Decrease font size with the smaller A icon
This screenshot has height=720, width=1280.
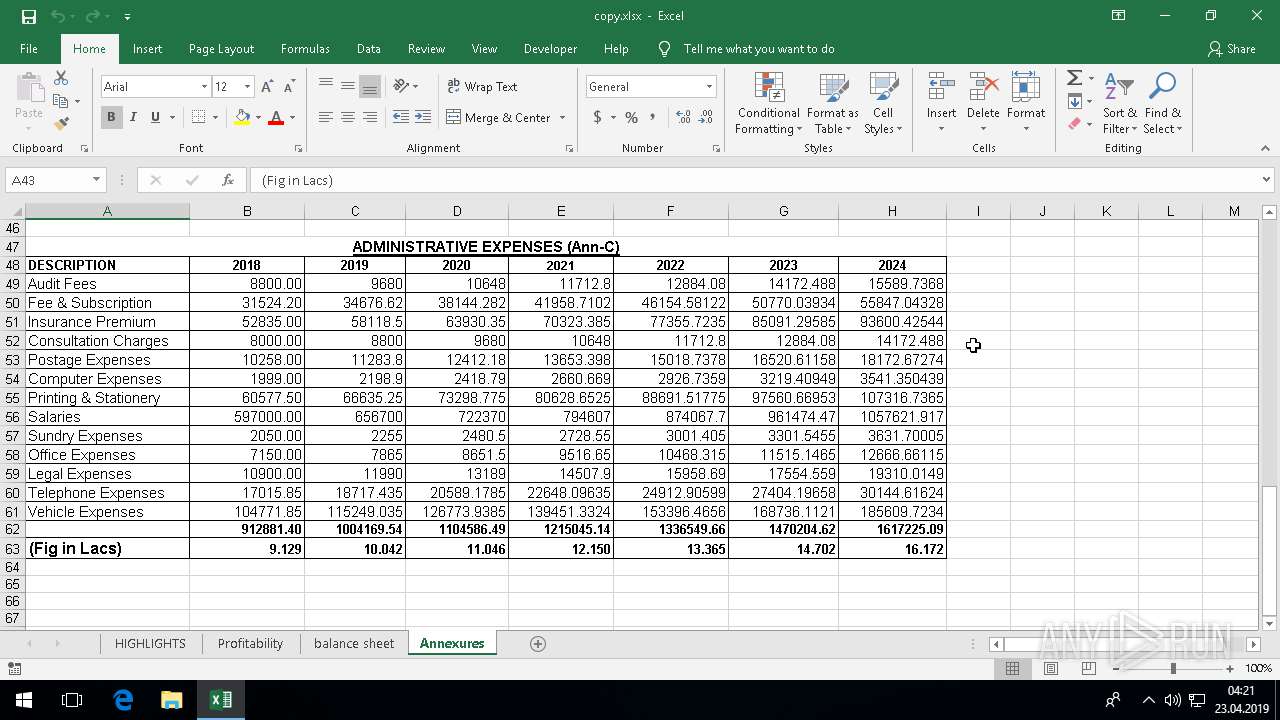pos(289,87)
